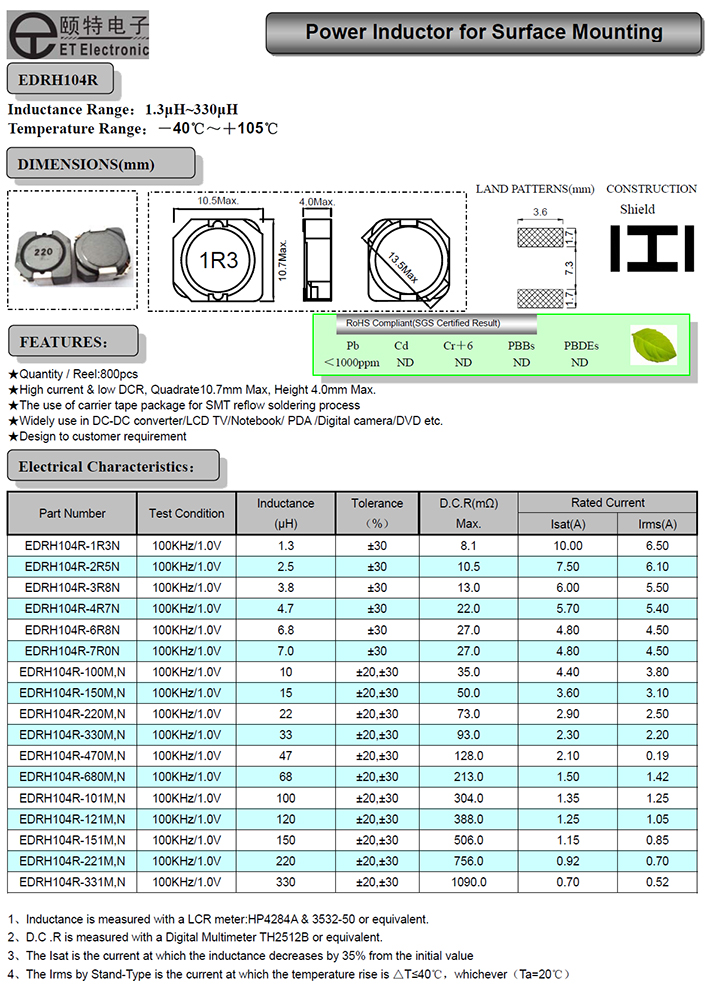Click the RoHS Compliant header bar

425,324
